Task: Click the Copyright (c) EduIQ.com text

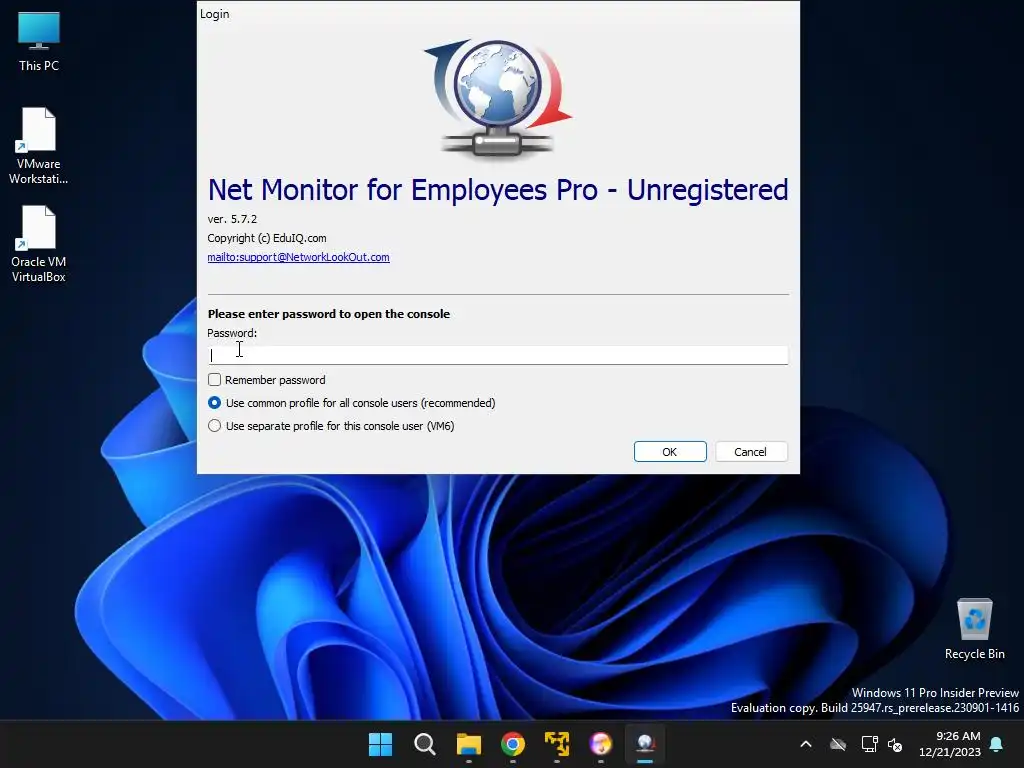Action: tap(267, 238)
